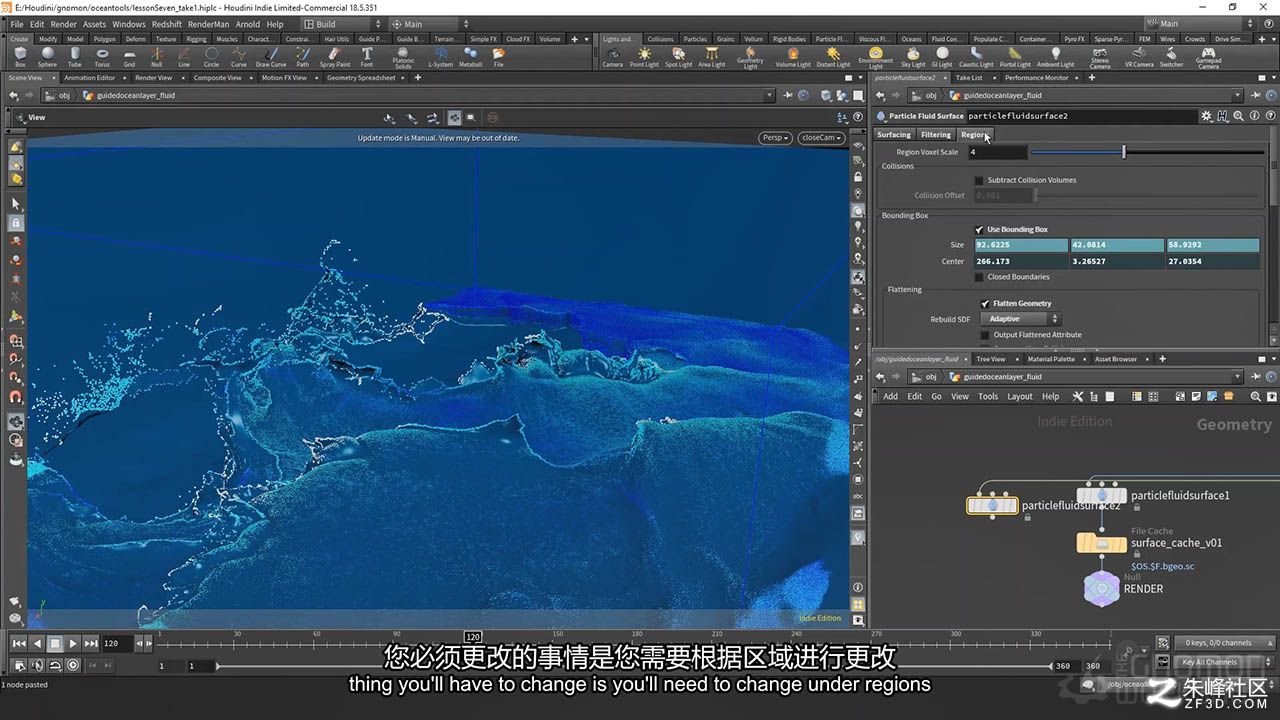The height and width of the screenshot is (720, 1280).
Task: Toggle Output Flattened Attribute checkbox
Action: (x=985, y=335)
